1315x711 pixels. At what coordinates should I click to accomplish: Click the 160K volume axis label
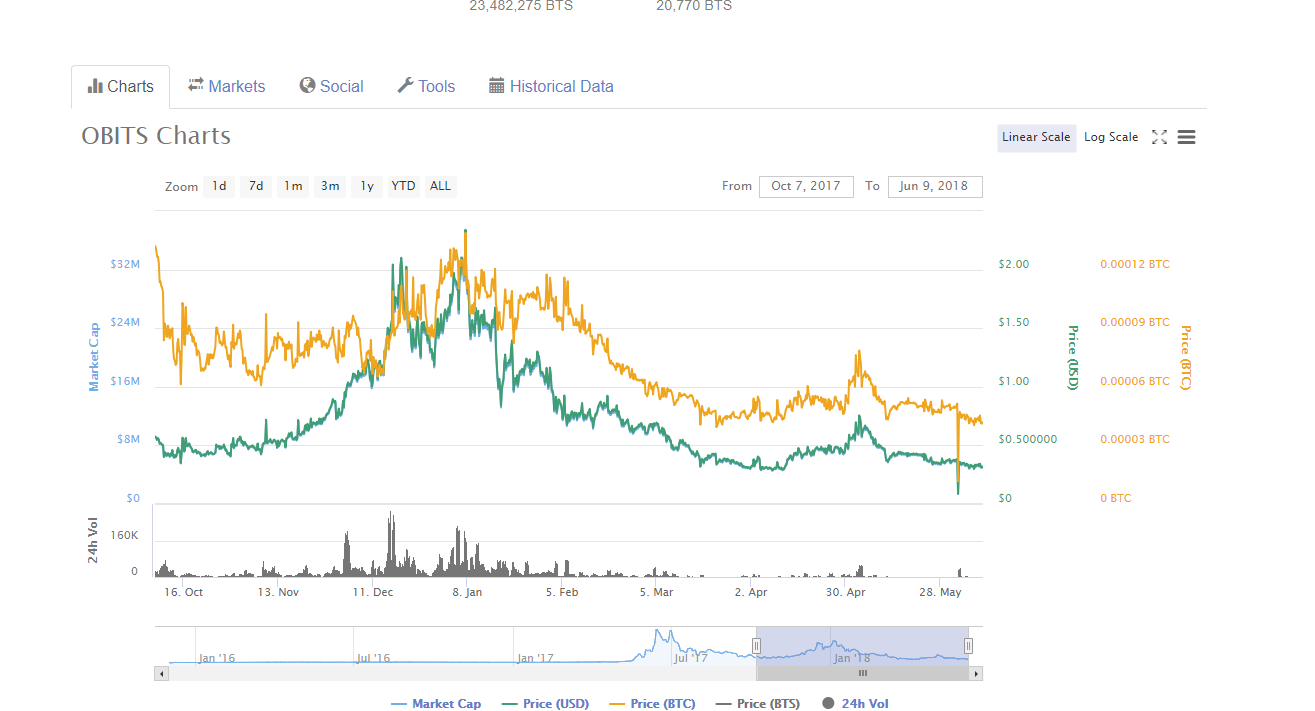(x=125, y=536)
